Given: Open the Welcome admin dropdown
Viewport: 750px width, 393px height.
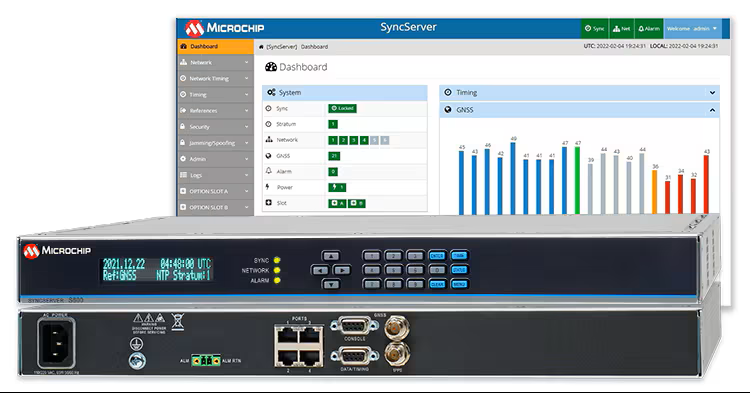Looking at the screenshot, I should coord(693,29).
